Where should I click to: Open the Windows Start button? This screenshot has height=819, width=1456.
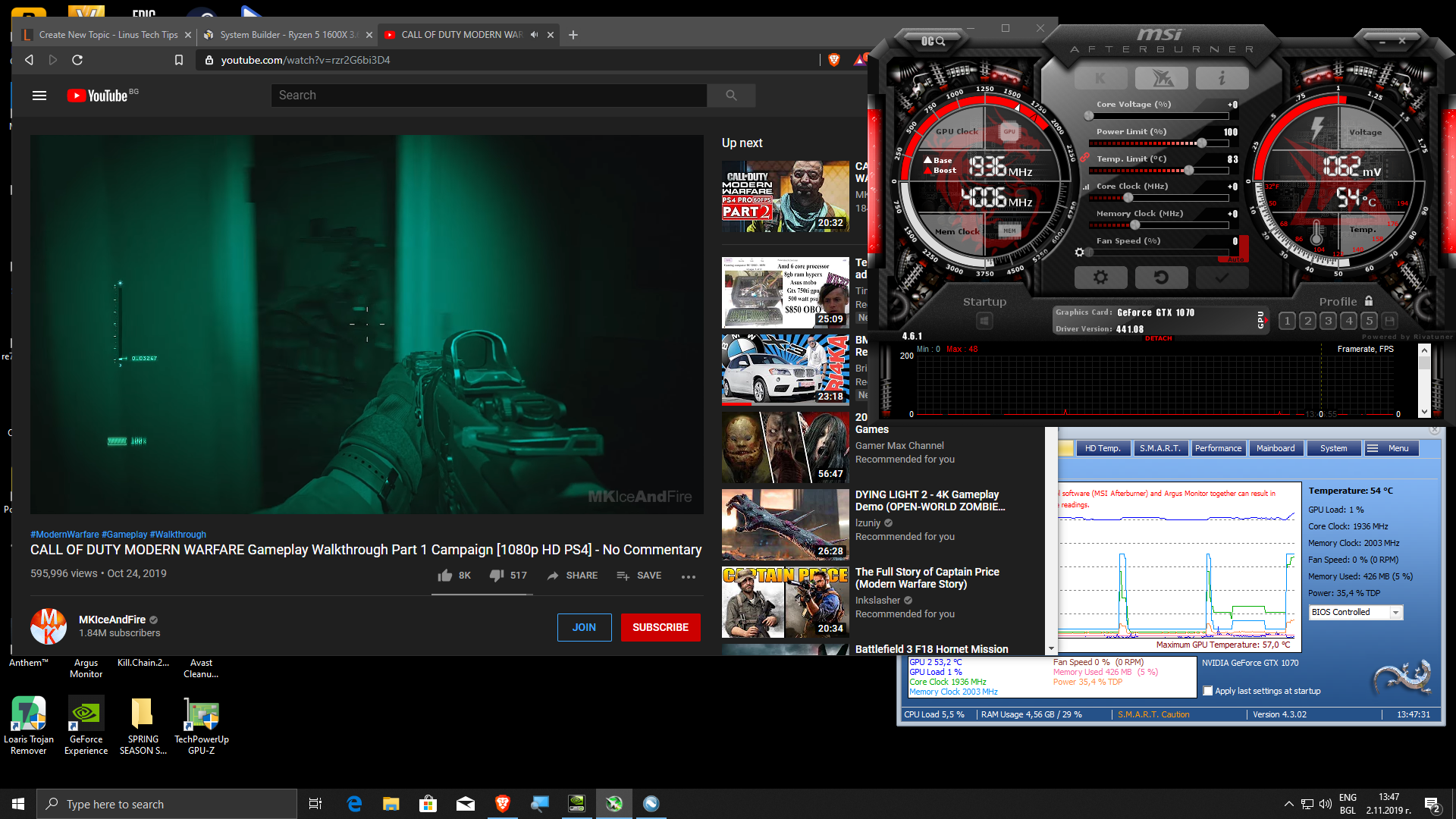tap(18, 804)
